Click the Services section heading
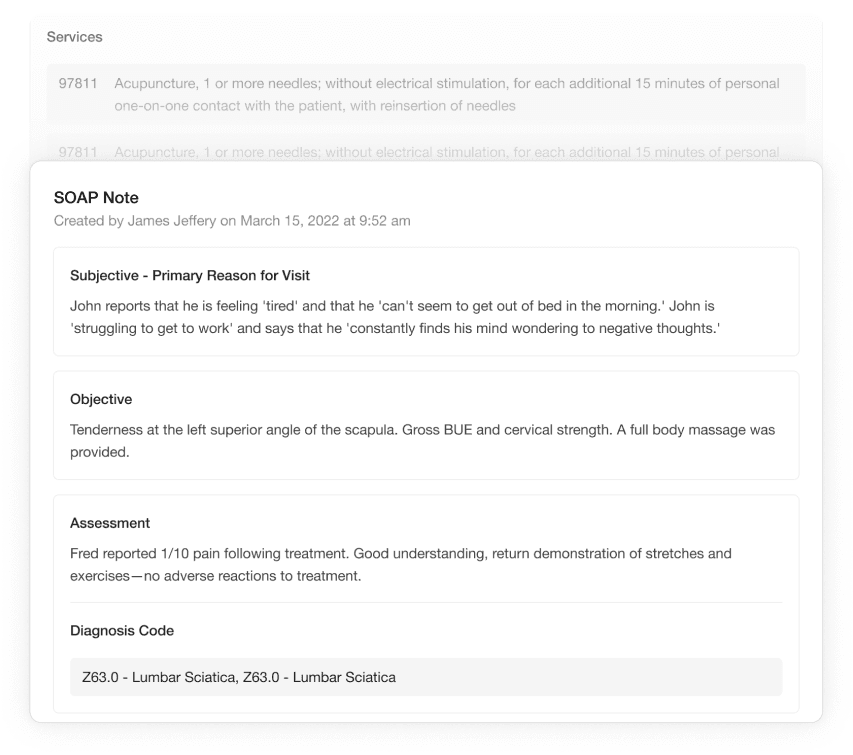This screenshot has width=853, height=755. tap(74, 37)
